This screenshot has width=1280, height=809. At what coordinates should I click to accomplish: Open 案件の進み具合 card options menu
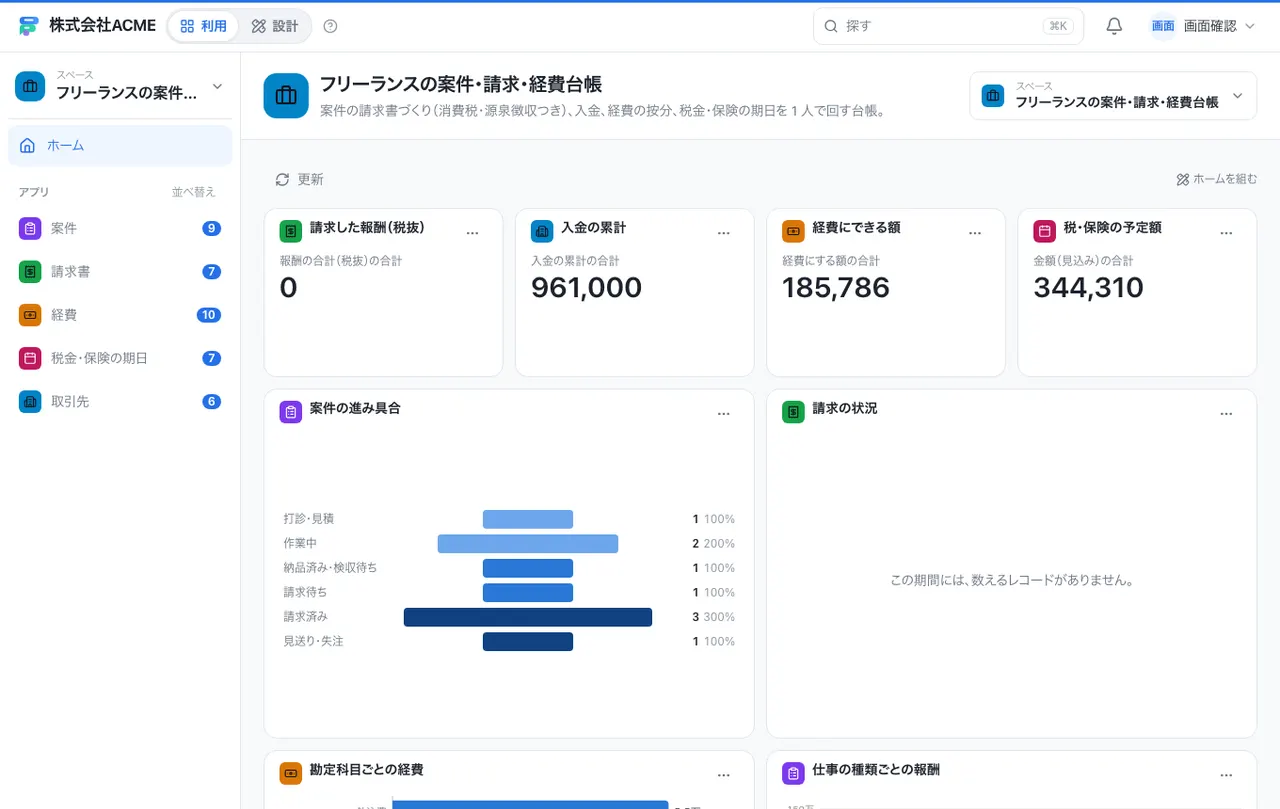tap(724, 414)
